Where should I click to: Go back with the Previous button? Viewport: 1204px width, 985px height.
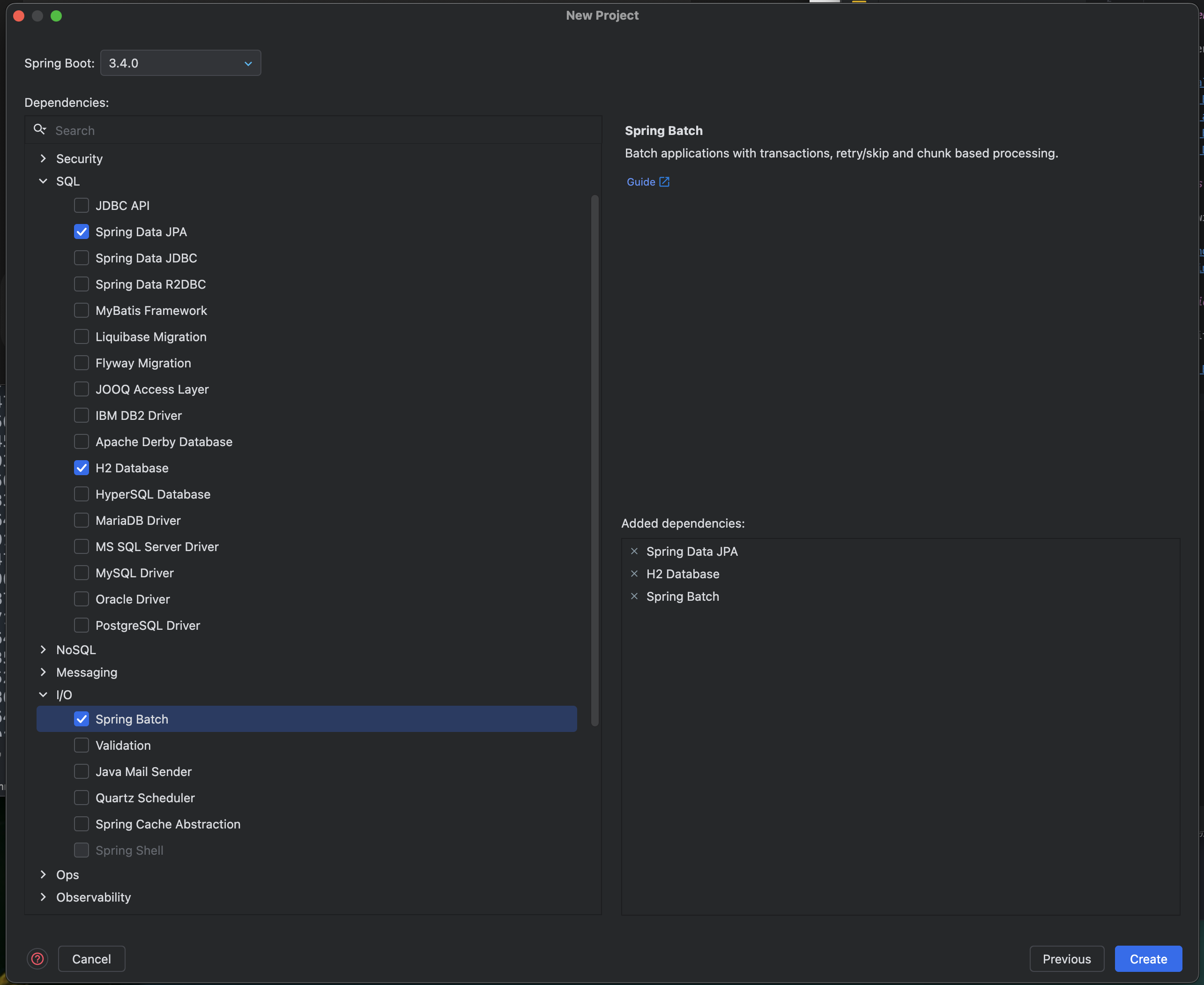coord(1066,959)
